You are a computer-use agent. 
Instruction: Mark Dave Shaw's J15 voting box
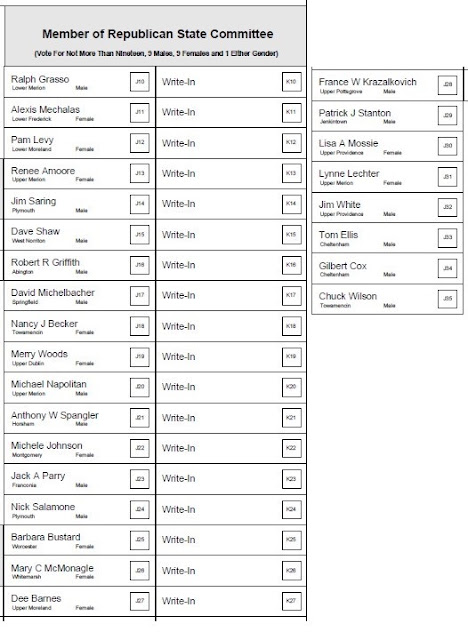point(140,235)
